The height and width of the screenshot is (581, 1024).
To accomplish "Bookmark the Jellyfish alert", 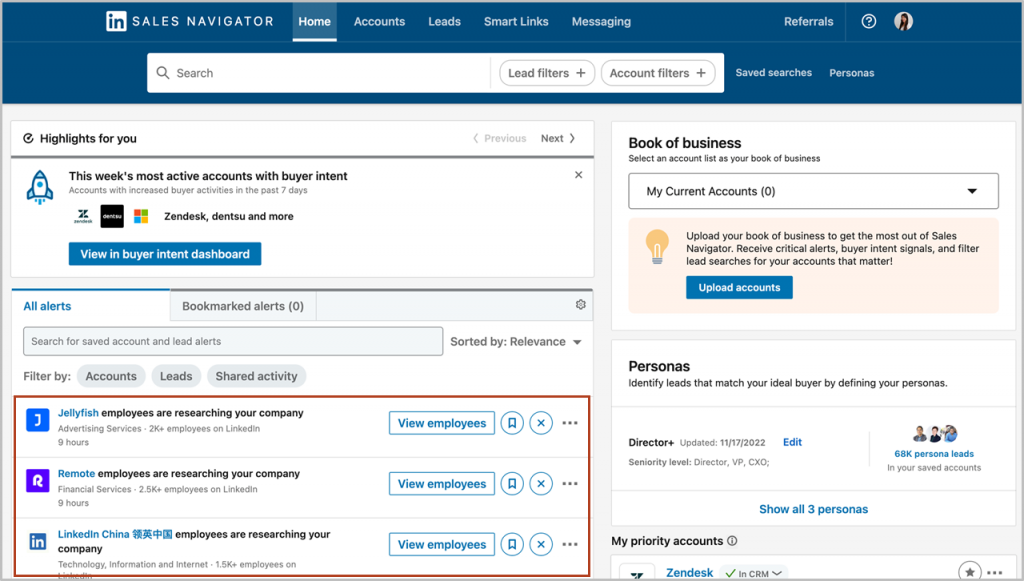I will pos(511,423).
